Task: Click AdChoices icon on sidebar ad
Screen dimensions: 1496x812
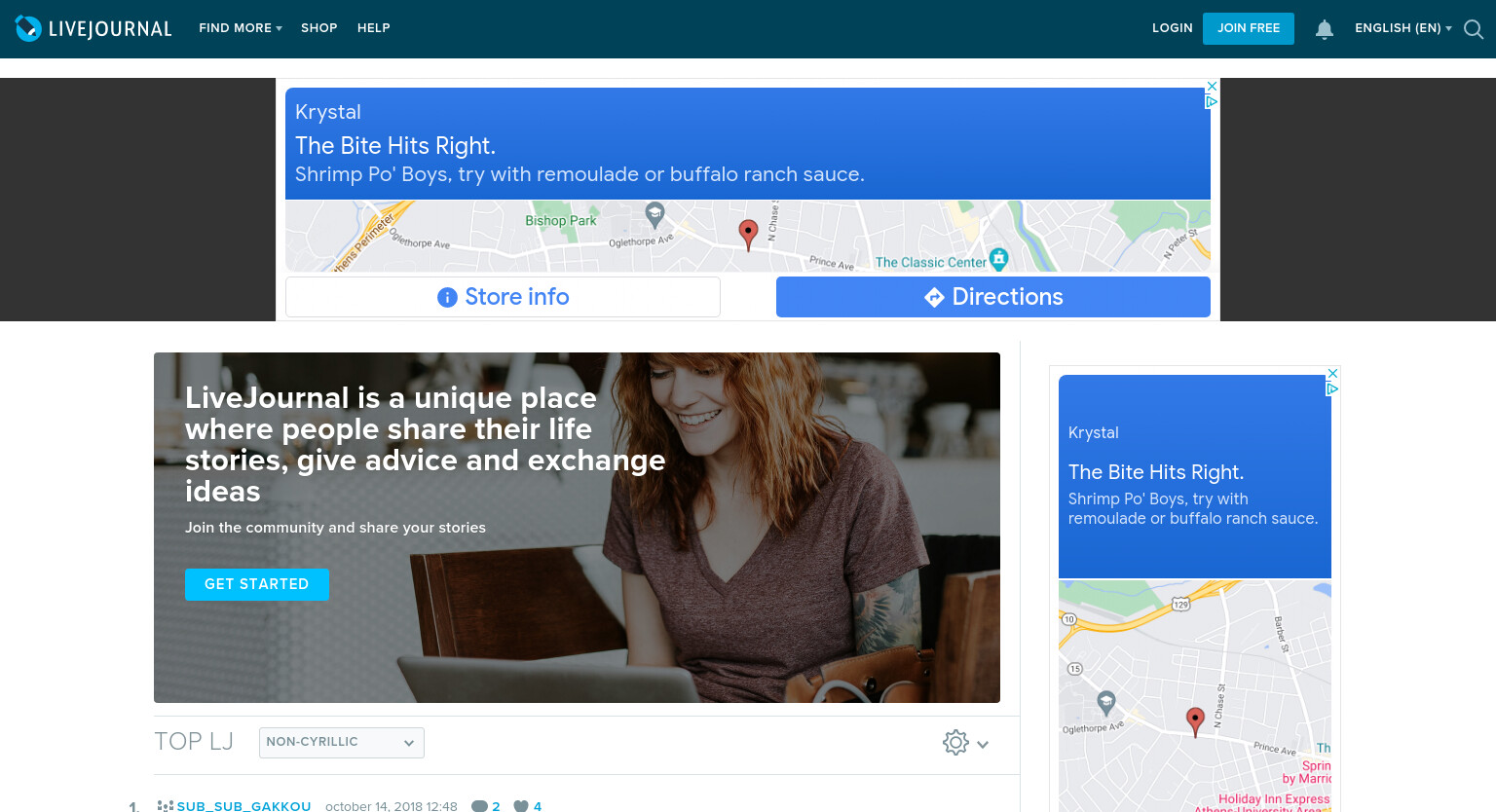Action: pos(1333,388)
